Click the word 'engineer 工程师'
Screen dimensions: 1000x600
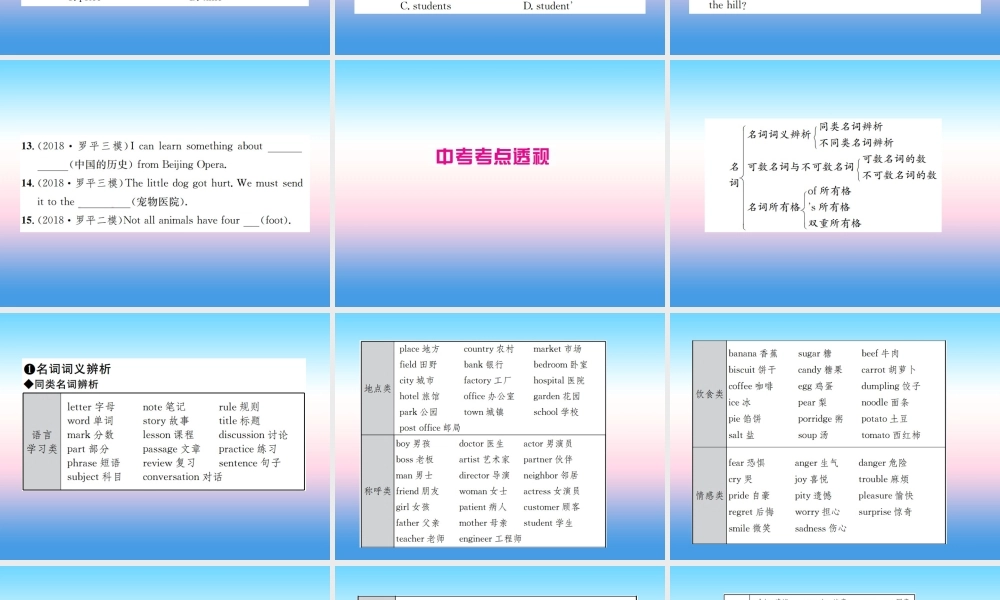490,539
